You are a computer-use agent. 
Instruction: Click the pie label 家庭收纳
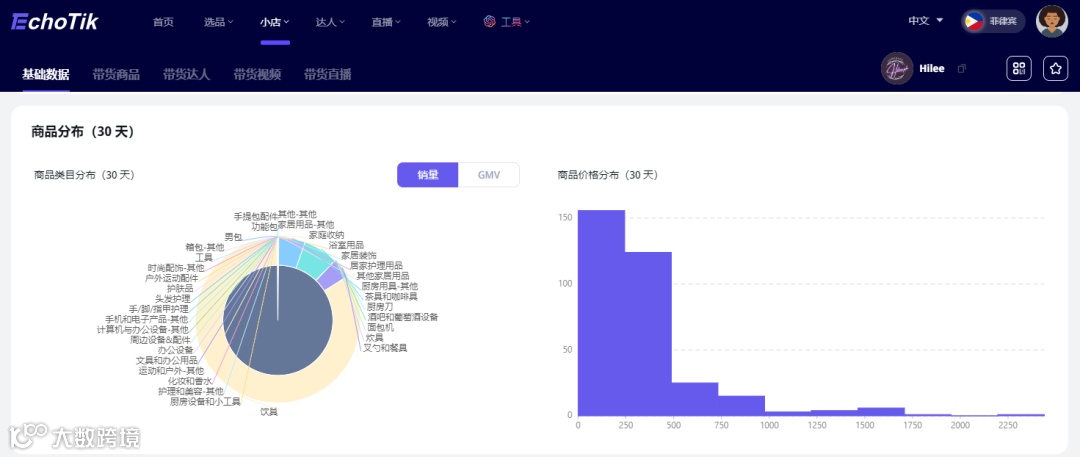click(x=326, y=234)
